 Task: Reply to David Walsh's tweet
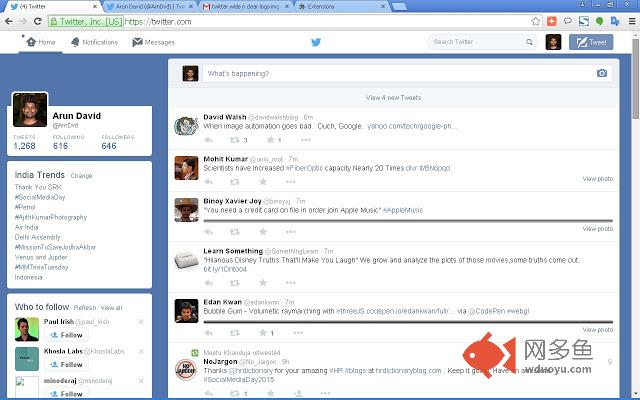209,140
